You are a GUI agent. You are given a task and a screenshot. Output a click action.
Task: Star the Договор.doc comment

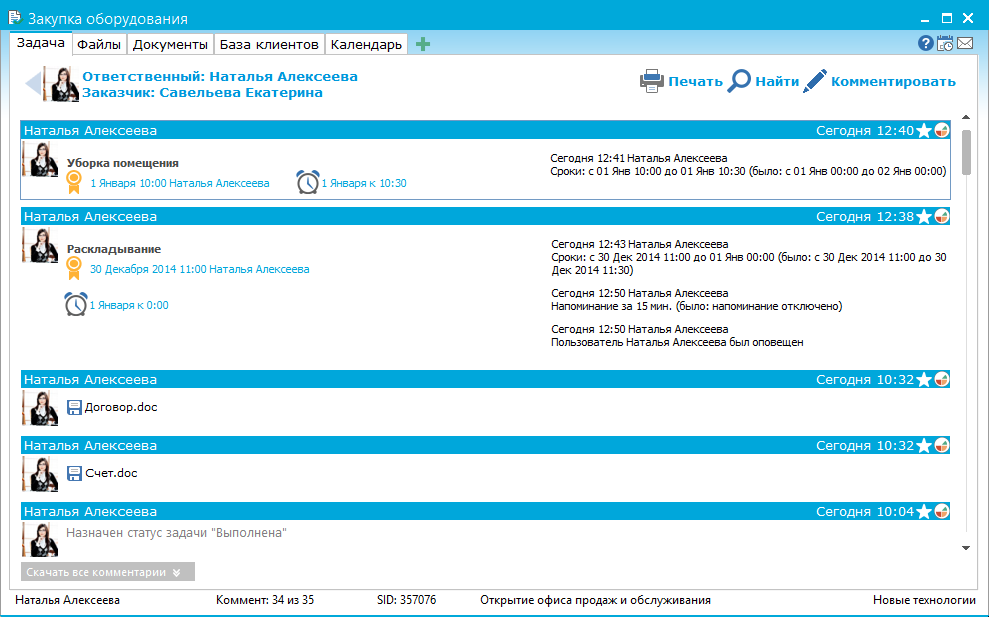(x=924, y=379)
